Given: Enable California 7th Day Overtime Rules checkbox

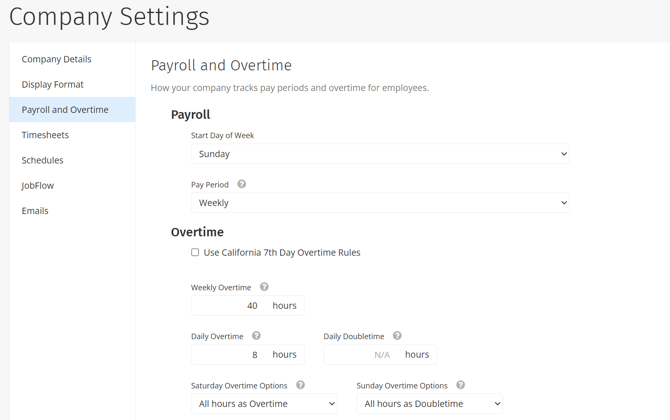Looking at the screenshot, I should (x=195, y=253).
